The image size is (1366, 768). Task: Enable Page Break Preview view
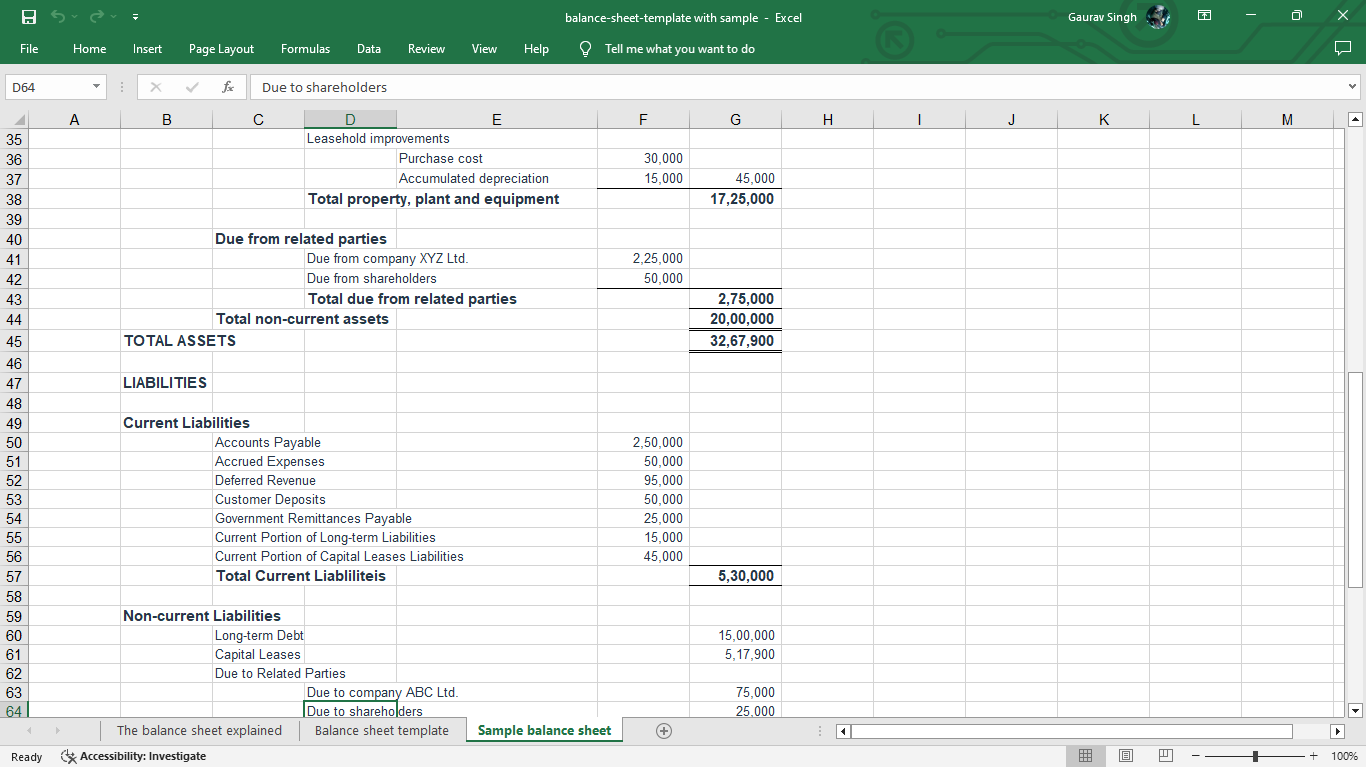[x=1165, y=755]
